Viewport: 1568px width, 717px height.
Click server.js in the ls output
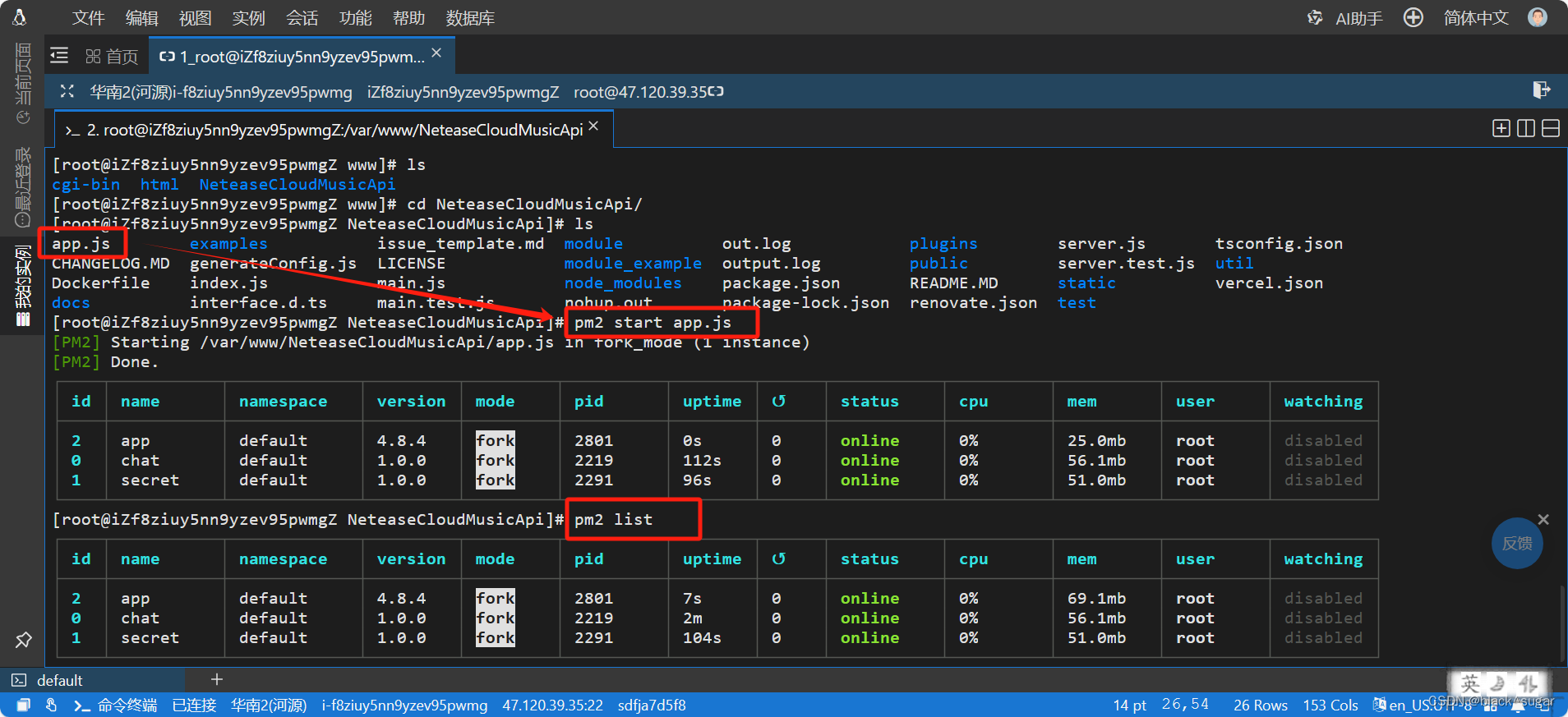point(1101,244)
